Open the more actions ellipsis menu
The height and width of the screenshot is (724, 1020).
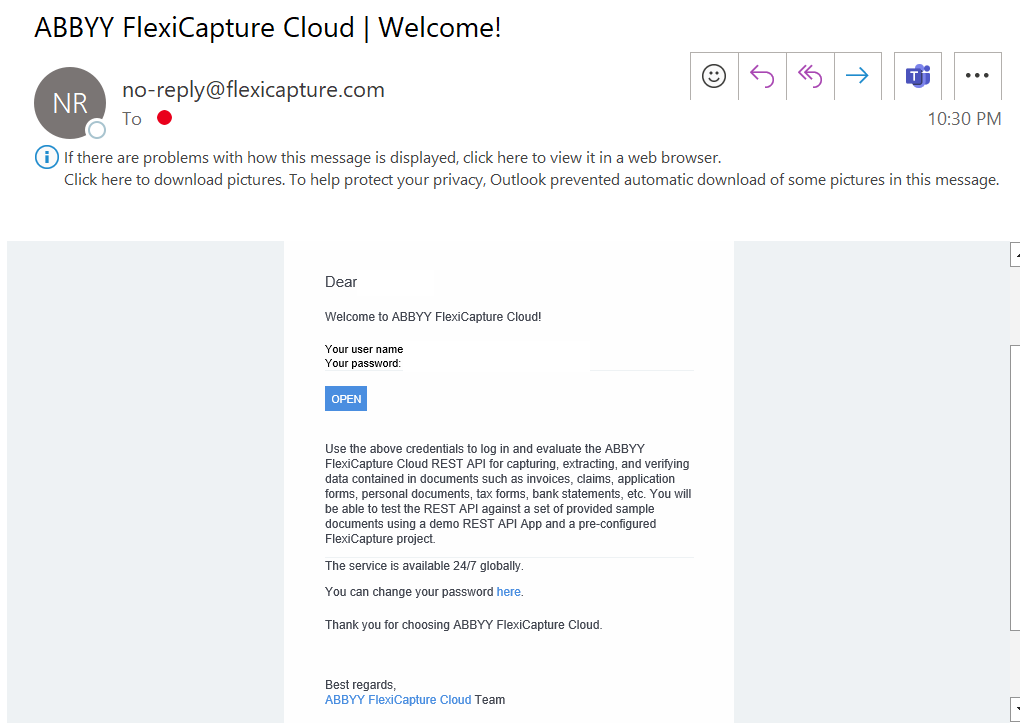(977, 76)
